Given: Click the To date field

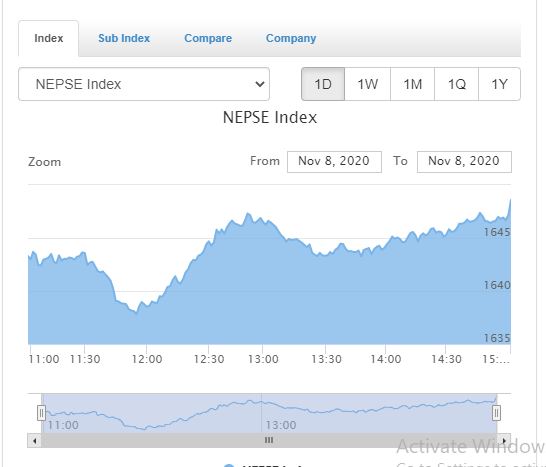Looking at the screenshot, I should 464,162.
